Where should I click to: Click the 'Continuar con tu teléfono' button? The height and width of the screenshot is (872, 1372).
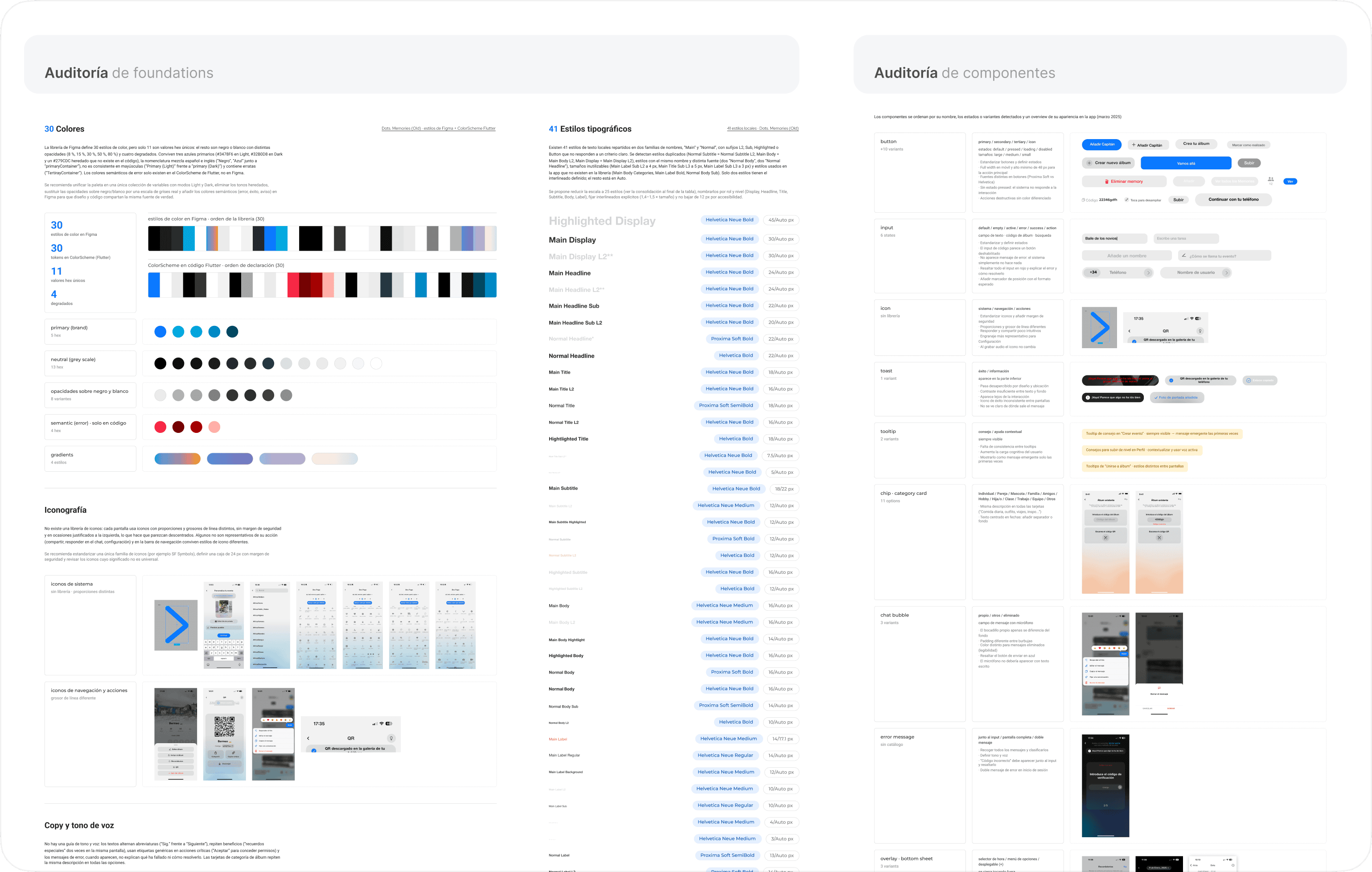(1233, 199)
